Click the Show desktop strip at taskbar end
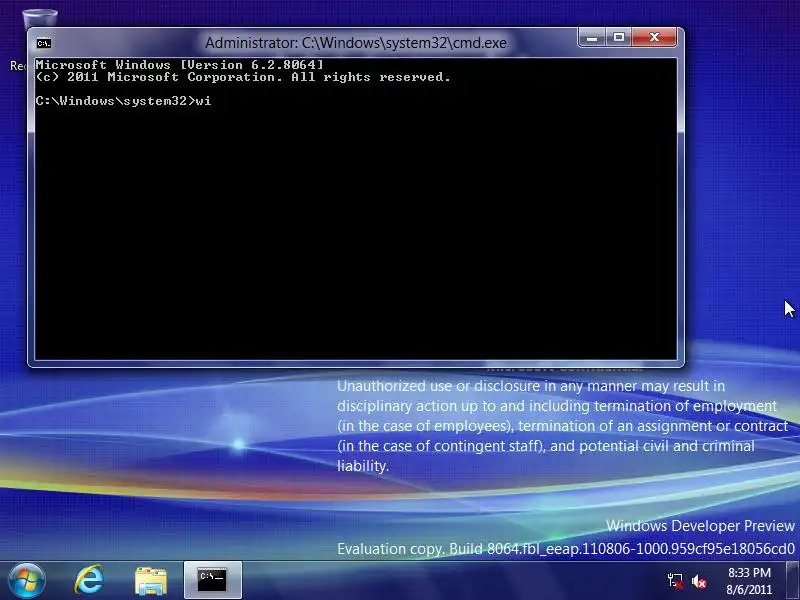The image size is (800, 600). tap(792, 581)
